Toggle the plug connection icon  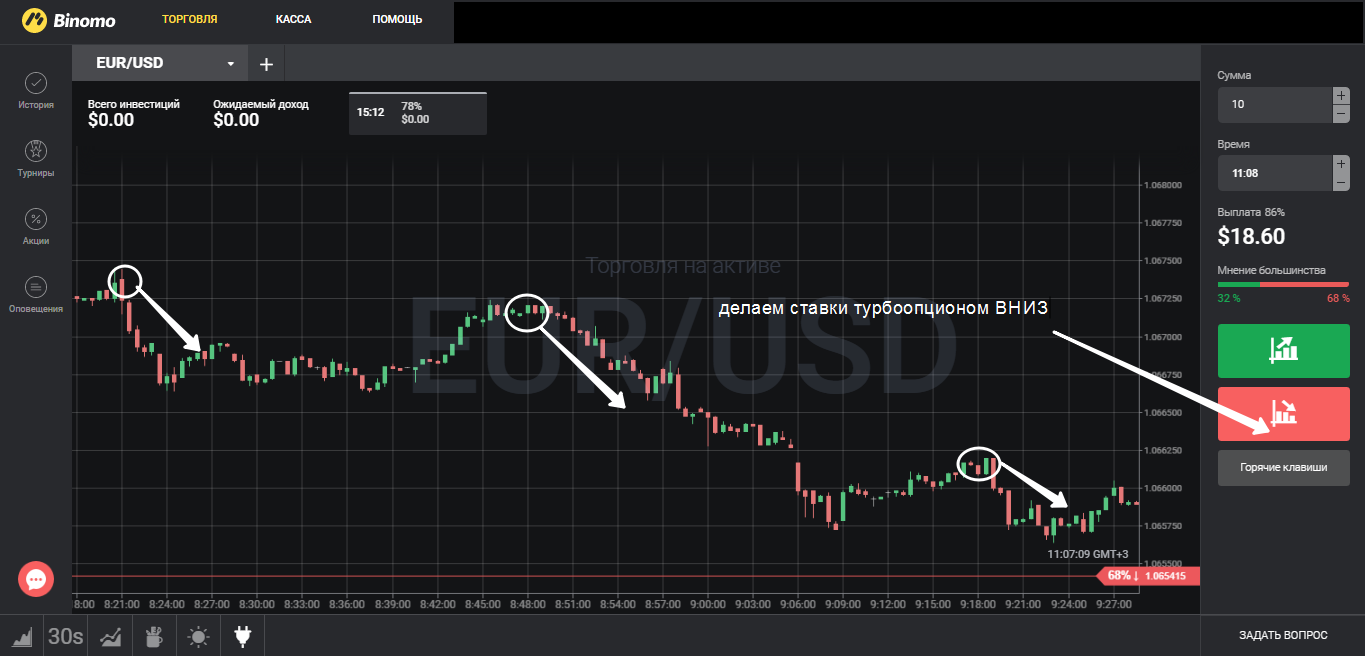[242, 635]
